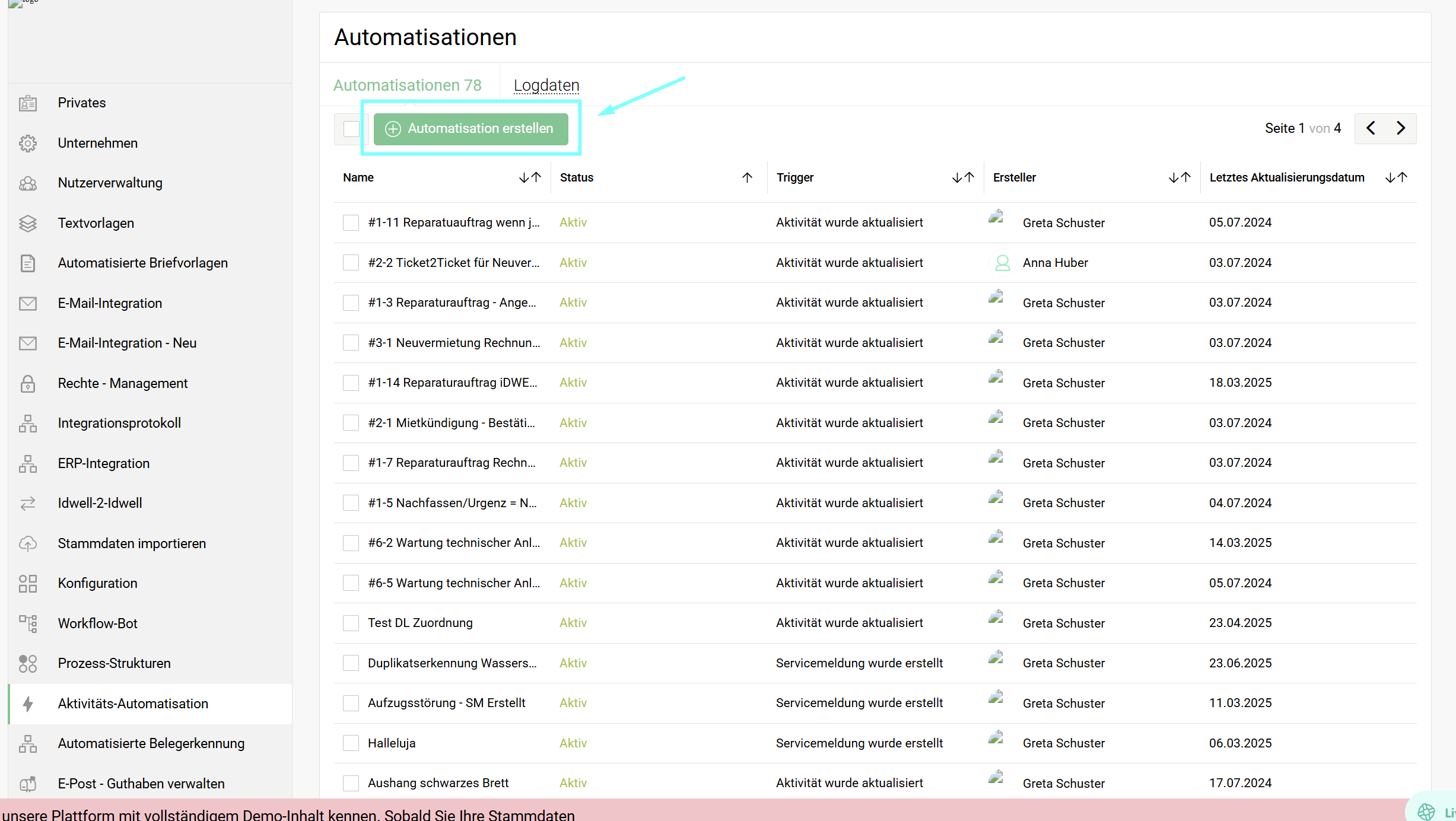
Task: Open Konfiguration in the sidebar
Action: 98,583
